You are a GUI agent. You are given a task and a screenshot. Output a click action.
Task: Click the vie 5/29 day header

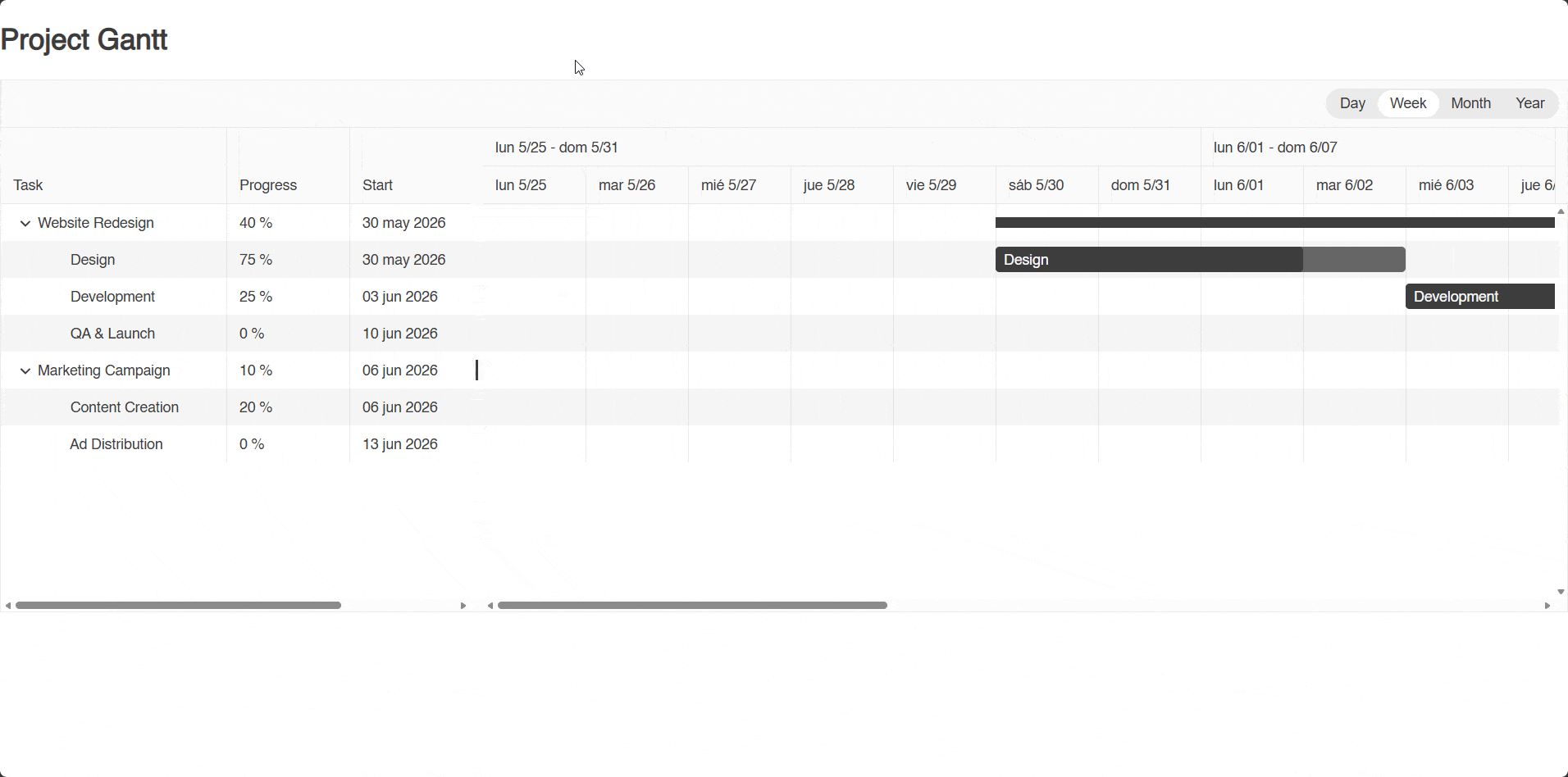[x=945, y=185]
